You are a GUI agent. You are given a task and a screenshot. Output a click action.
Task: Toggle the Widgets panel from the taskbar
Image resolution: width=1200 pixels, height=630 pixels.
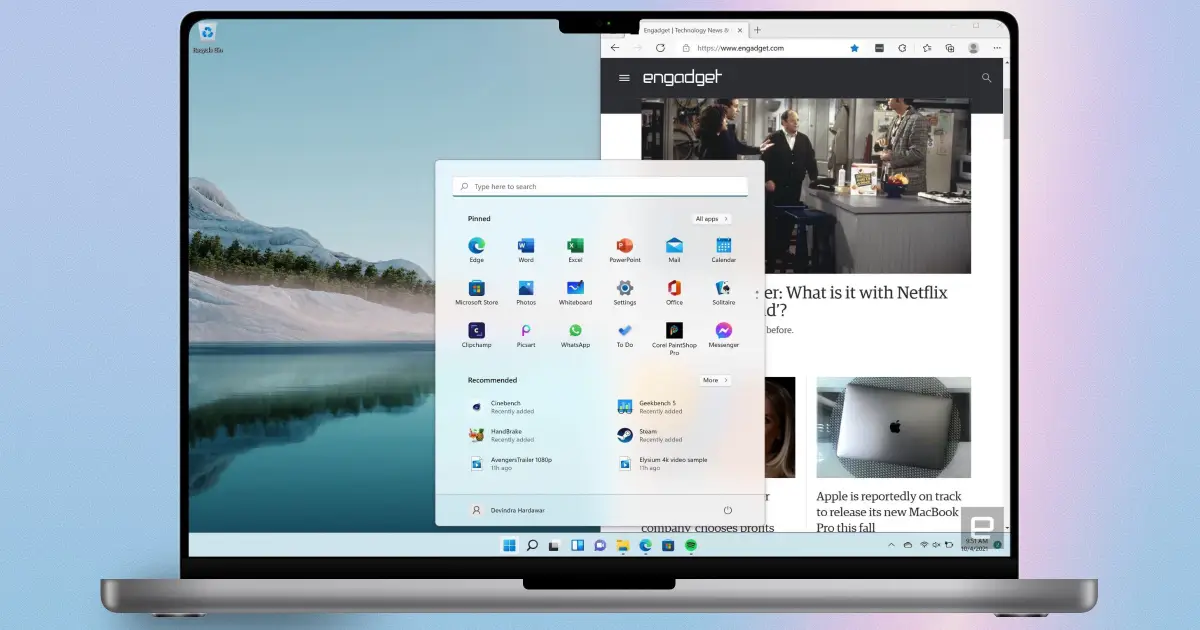(x=577, y=545)
